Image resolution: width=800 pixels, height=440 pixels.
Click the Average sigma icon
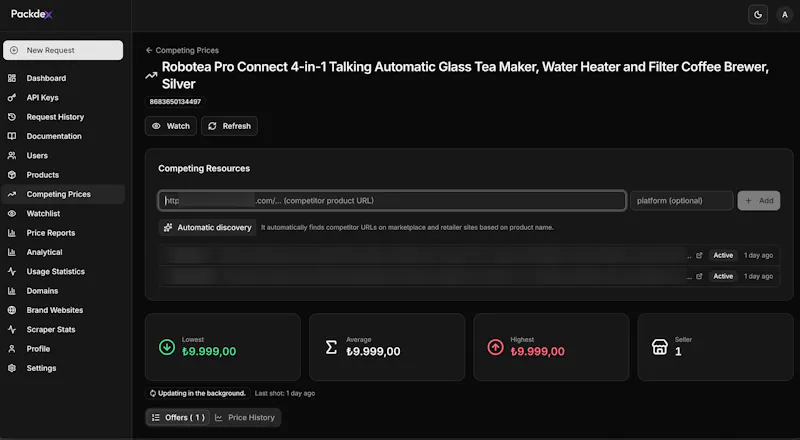click(x=331, y=347)
